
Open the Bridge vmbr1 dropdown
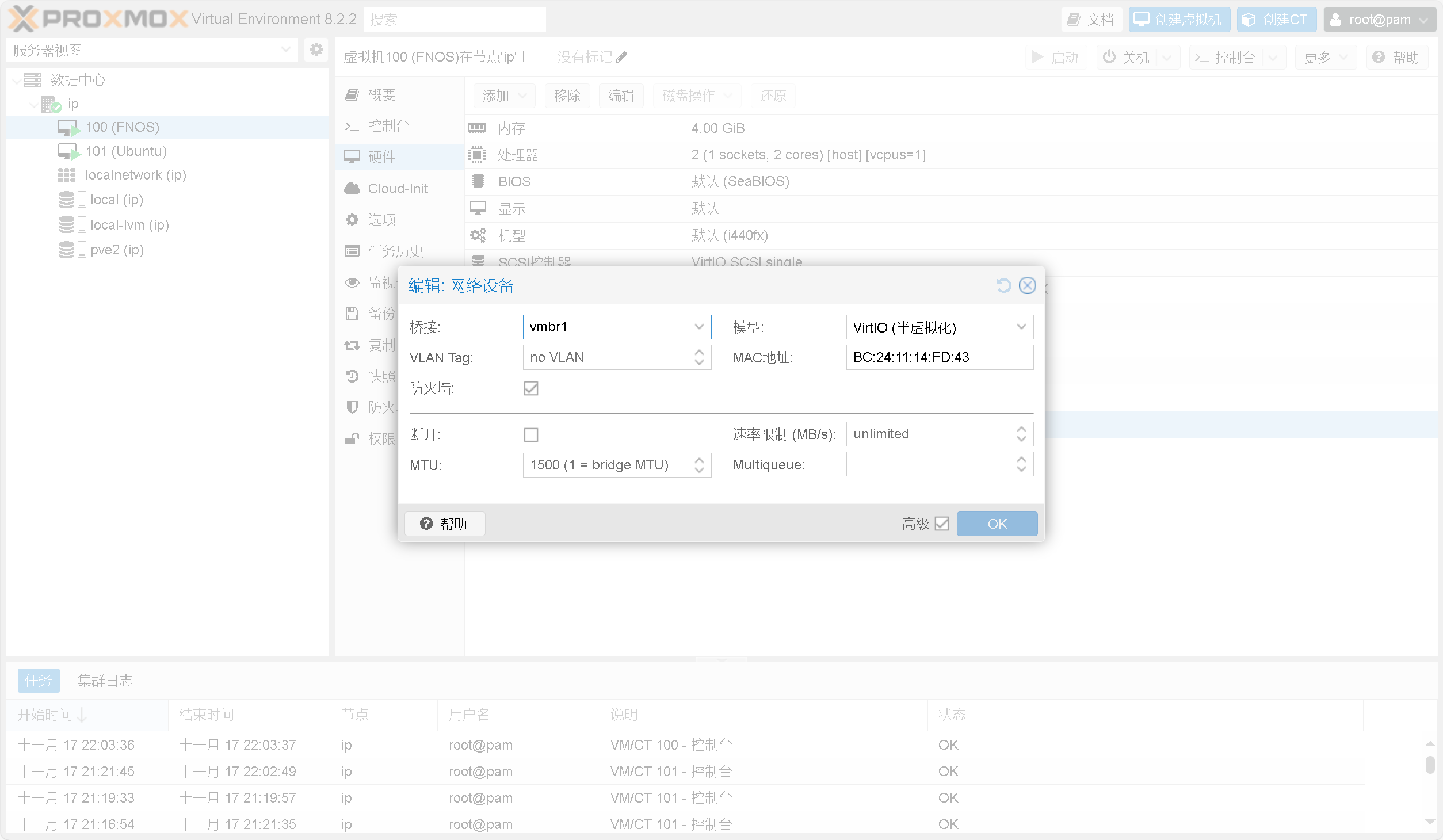699,327
